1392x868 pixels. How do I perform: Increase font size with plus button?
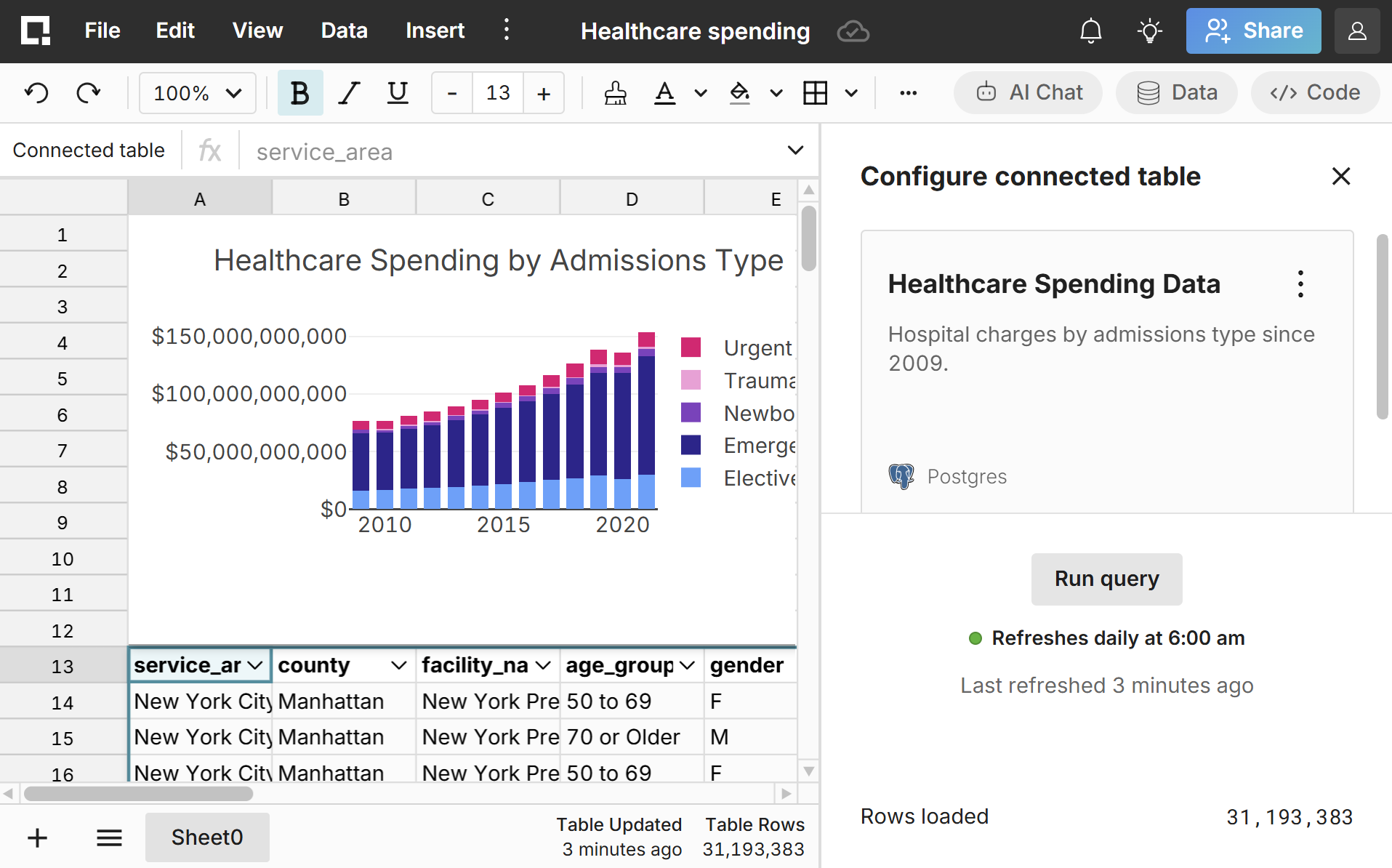[x=544, y=93]
